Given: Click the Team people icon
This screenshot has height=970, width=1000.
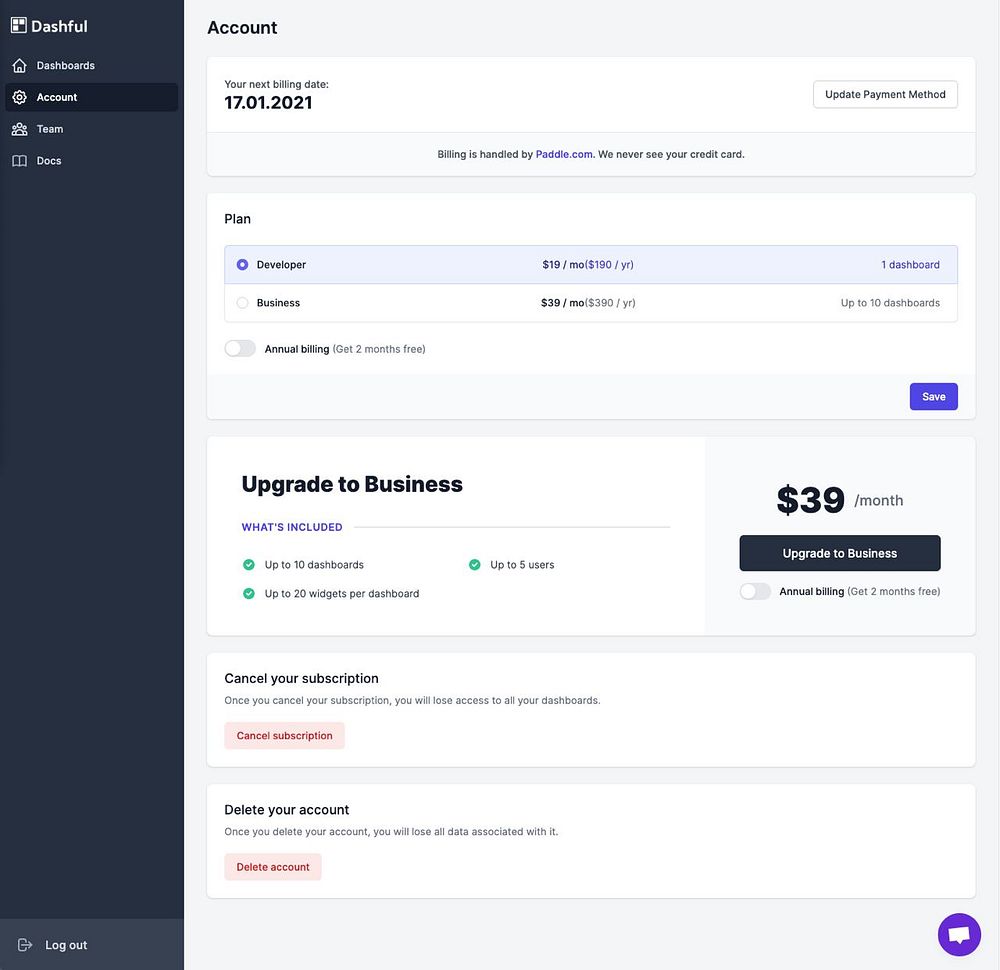Looking at the screenshot, I should click(x=20, y=129).
